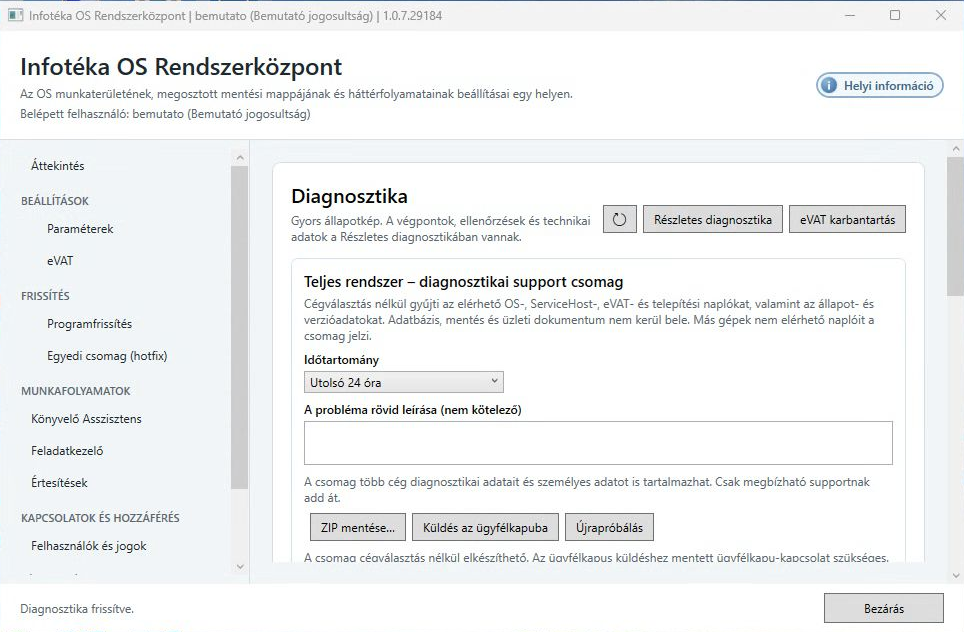Select Paraméterek in the sidebar
The image size is (964, 632).
(x=80, y=229)
